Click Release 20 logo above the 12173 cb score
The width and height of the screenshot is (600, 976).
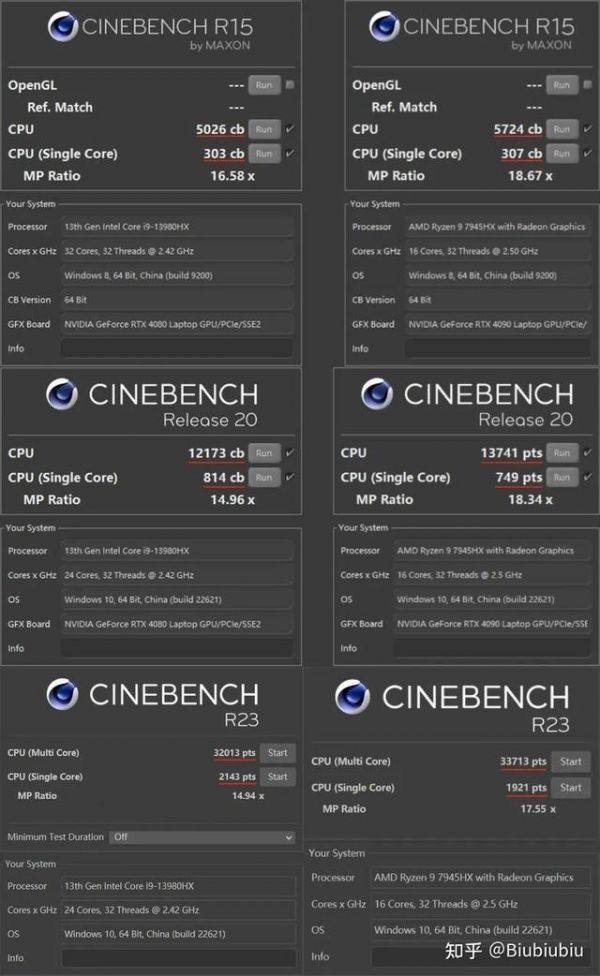pos(64,395)
